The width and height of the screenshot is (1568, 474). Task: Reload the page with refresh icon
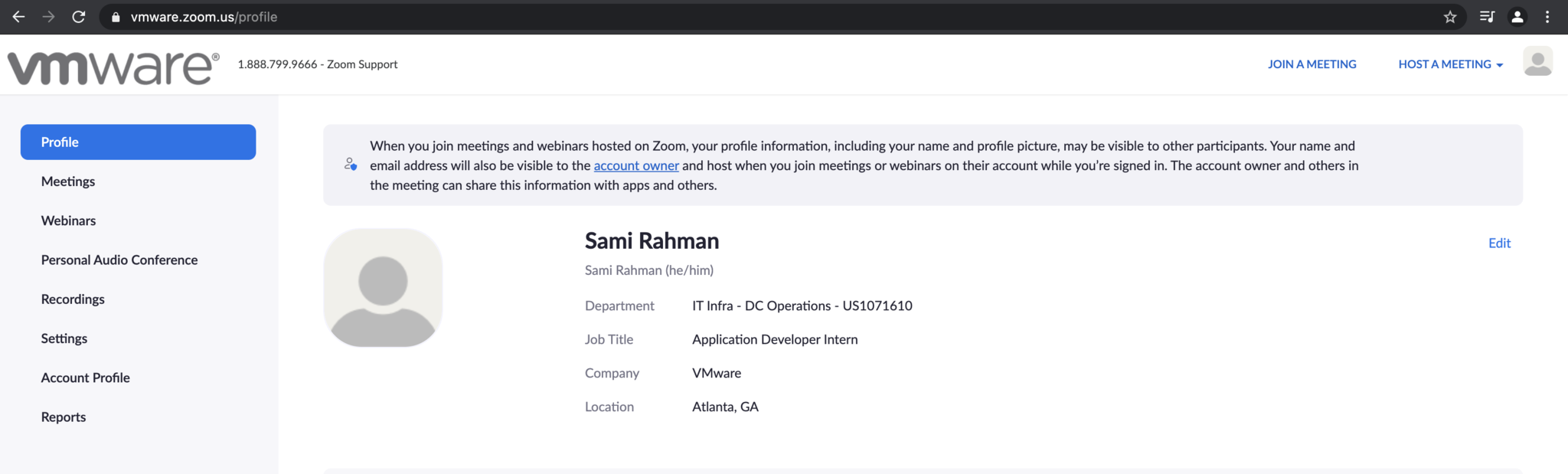point(78,17)
